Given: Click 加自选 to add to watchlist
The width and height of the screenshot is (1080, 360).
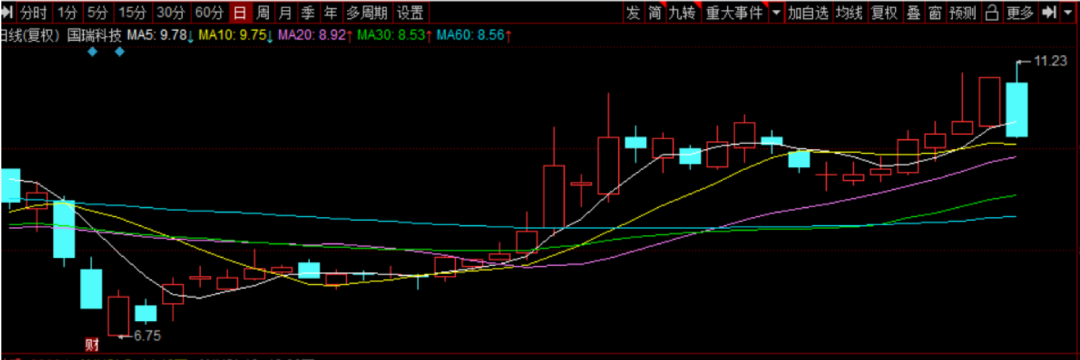Looking at the screenshot, I should pyautogui.click(x=809, y=12).
